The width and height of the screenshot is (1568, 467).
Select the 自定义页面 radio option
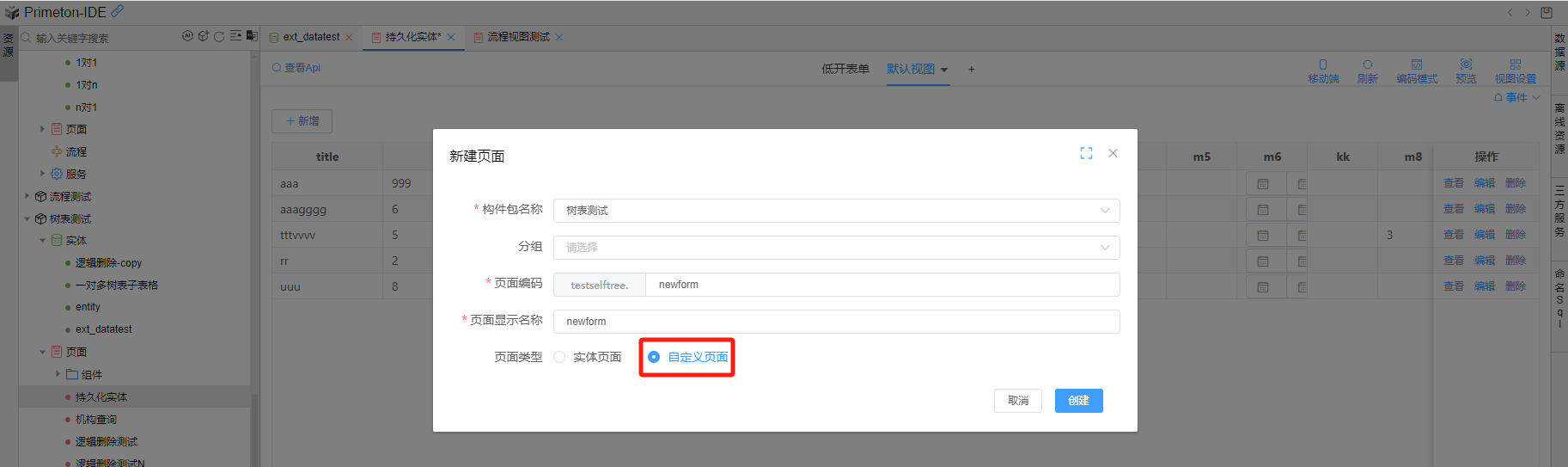pos(654,357)
